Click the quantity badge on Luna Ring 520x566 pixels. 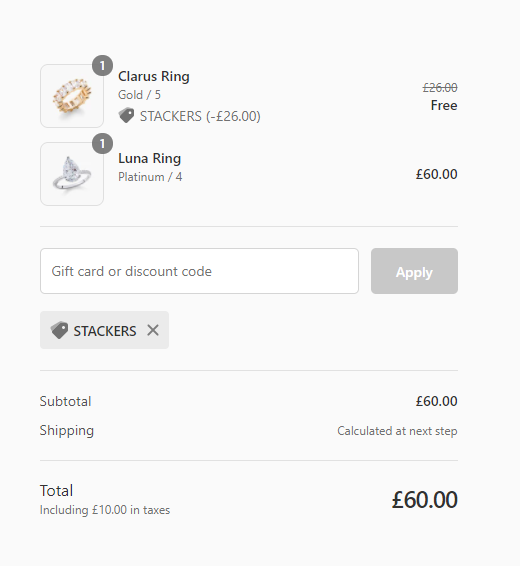point(102,143)
